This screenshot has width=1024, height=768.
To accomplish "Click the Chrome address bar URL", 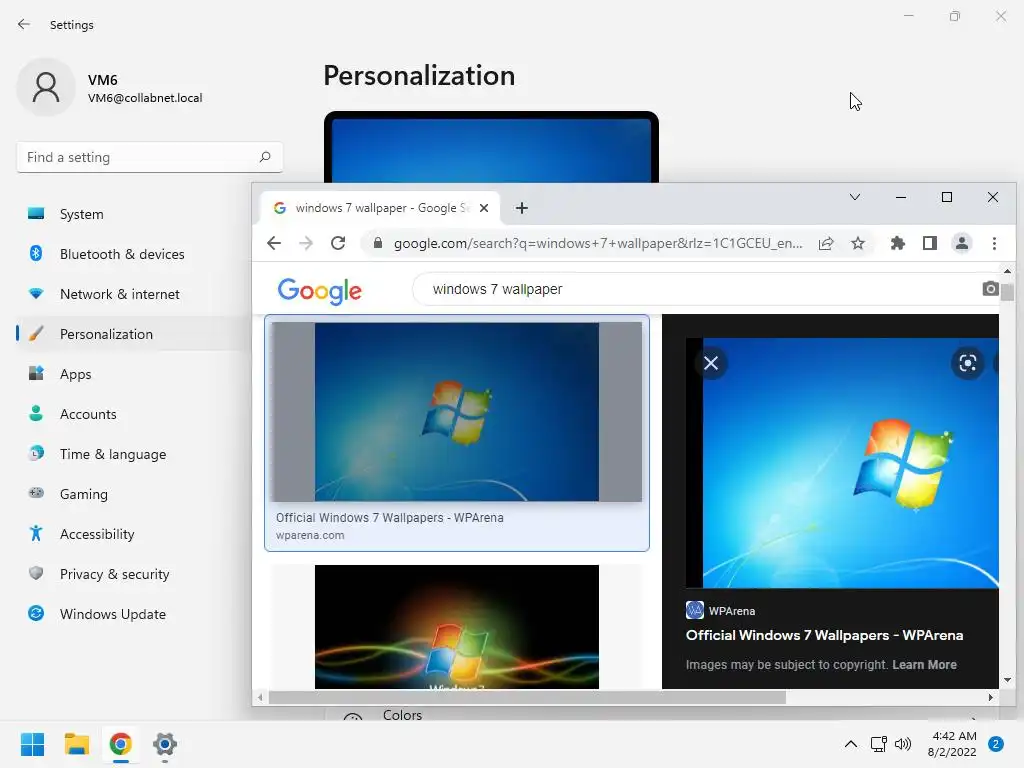I will tap(598, 244).
